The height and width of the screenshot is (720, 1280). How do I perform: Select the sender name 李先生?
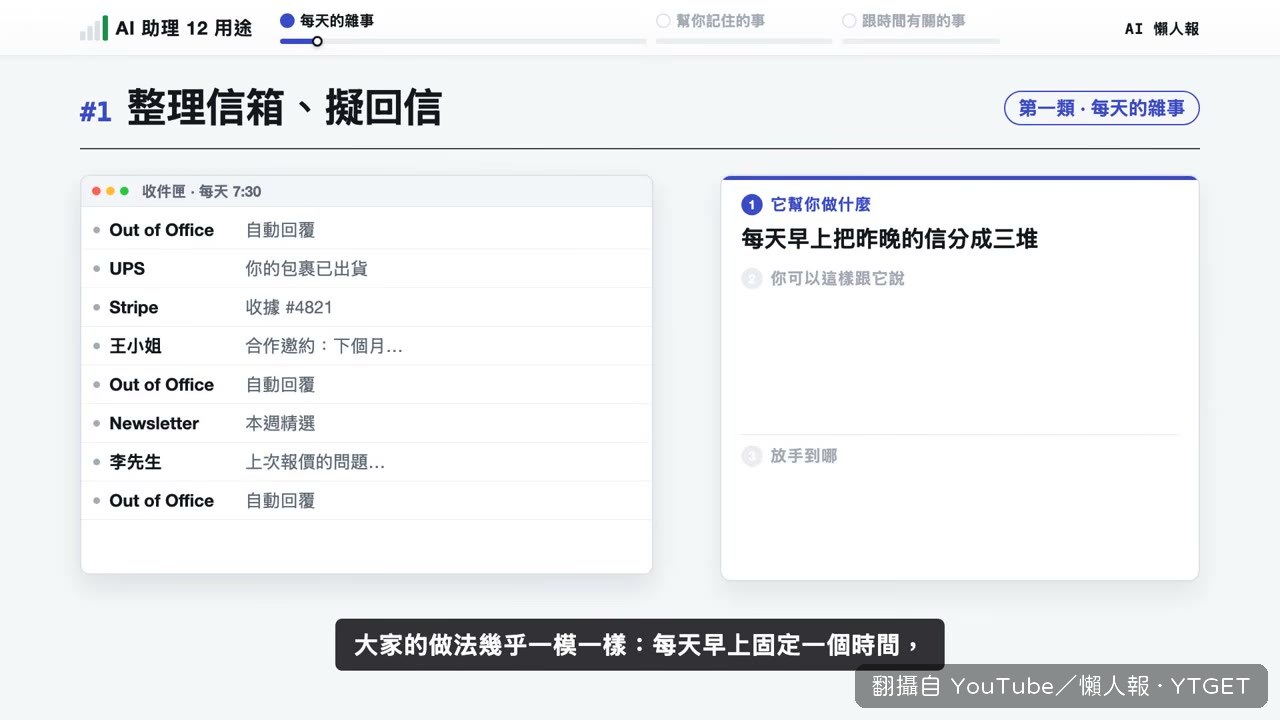[x=135, y=462]
